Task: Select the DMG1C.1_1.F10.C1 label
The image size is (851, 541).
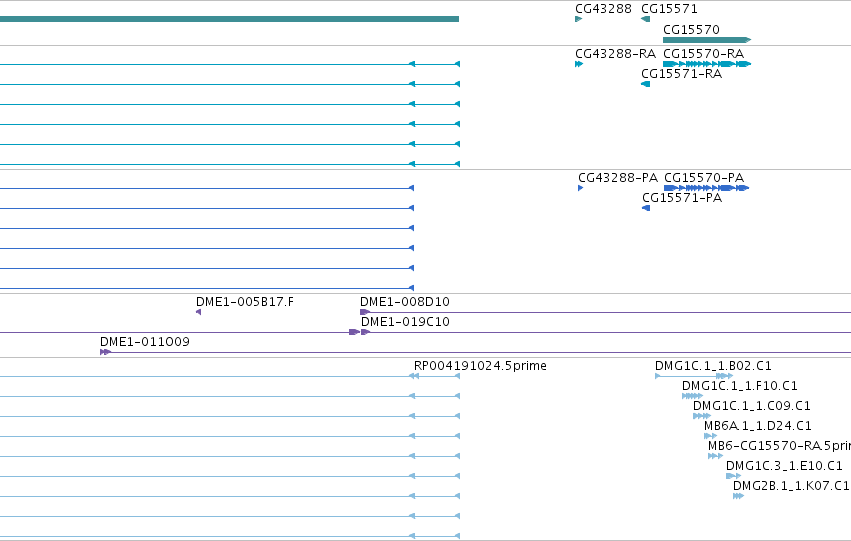Action: click(740, 386)
